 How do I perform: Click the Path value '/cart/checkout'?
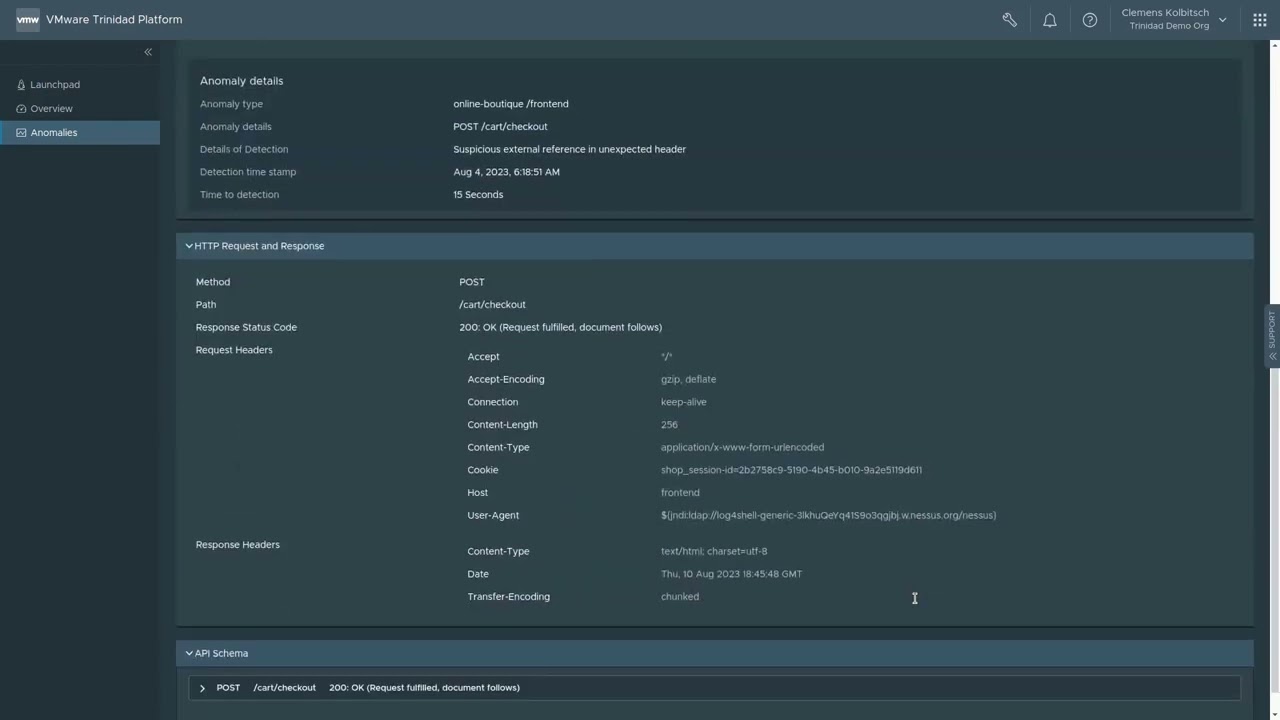click(x=492, y=305)
